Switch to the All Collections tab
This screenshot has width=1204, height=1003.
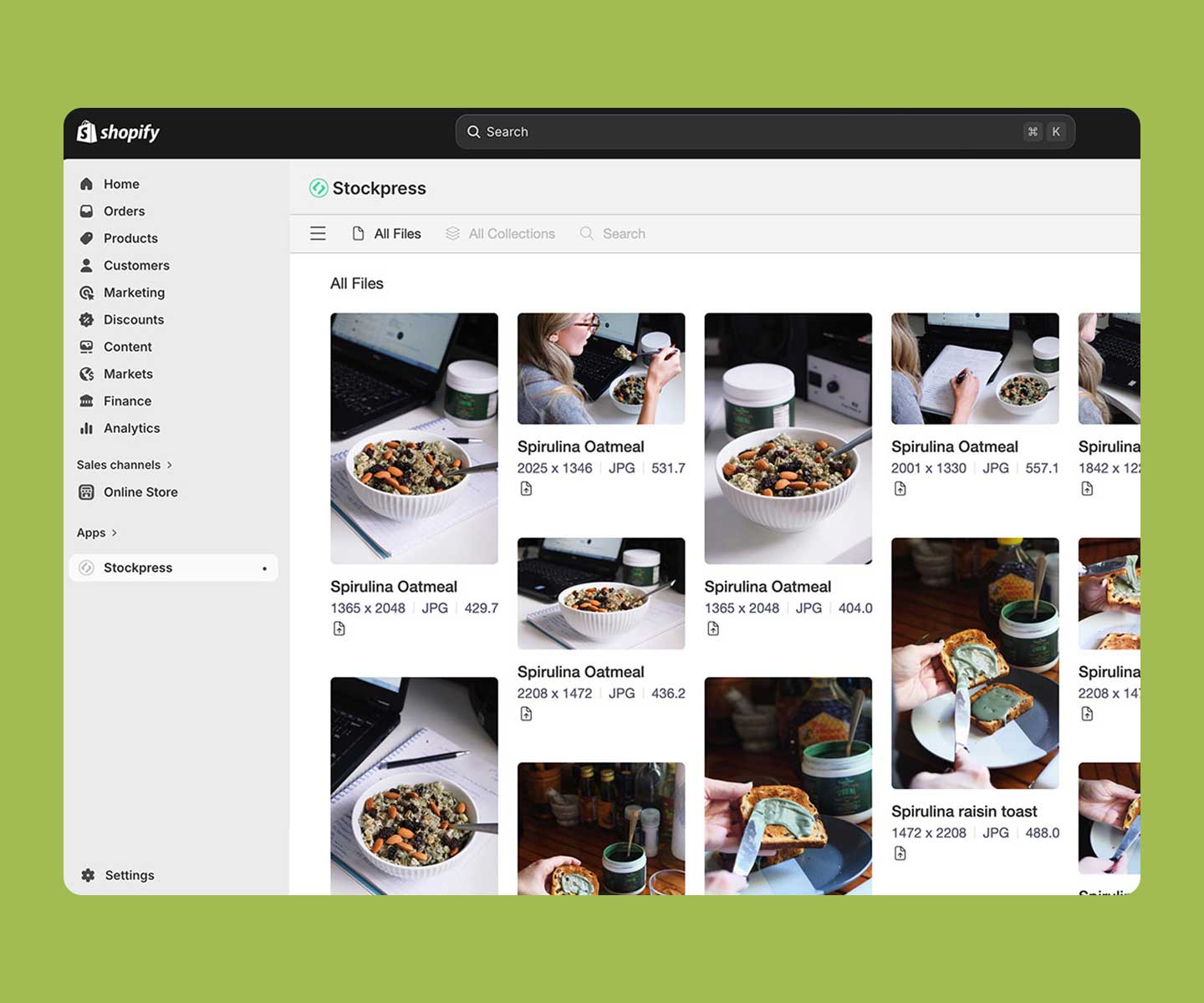coord(500,234)
